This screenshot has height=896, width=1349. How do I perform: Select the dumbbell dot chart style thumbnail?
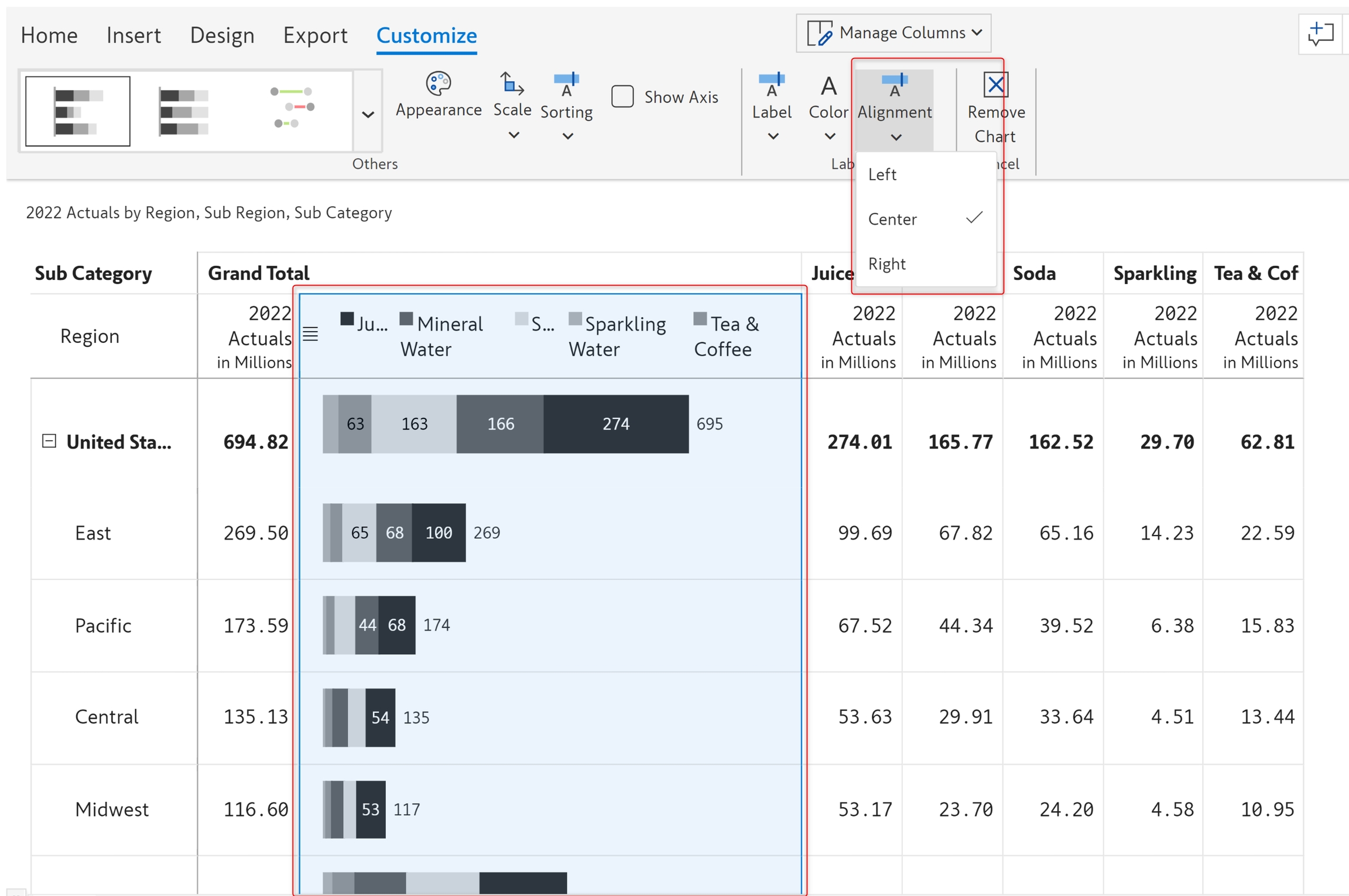(292, 108)
